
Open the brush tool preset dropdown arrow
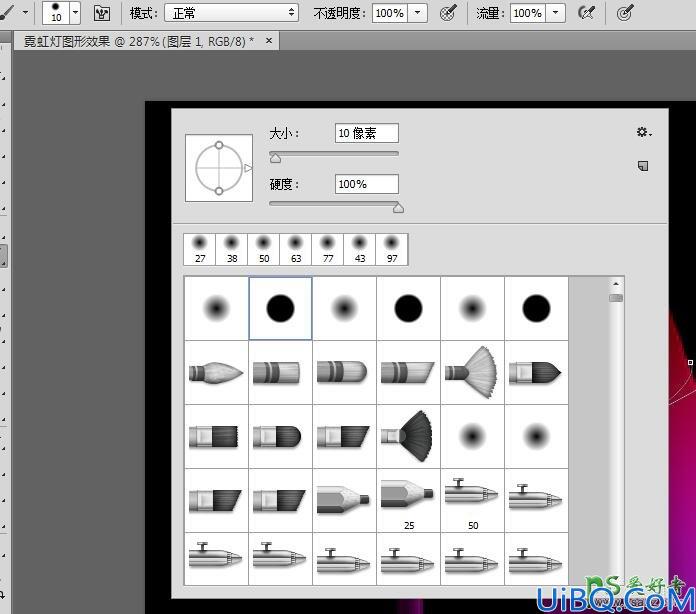click(x=25, y=12)
